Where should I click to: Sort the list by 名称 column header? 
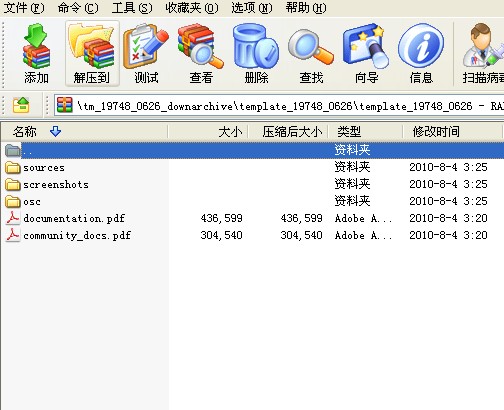(84, 132)
